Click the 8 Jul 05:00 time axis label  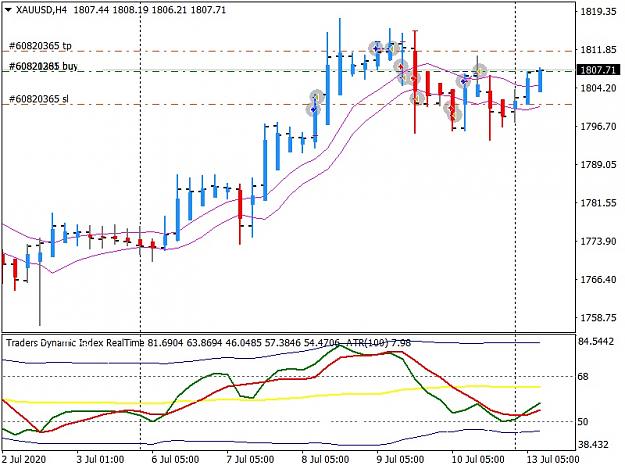coord(325,459)
